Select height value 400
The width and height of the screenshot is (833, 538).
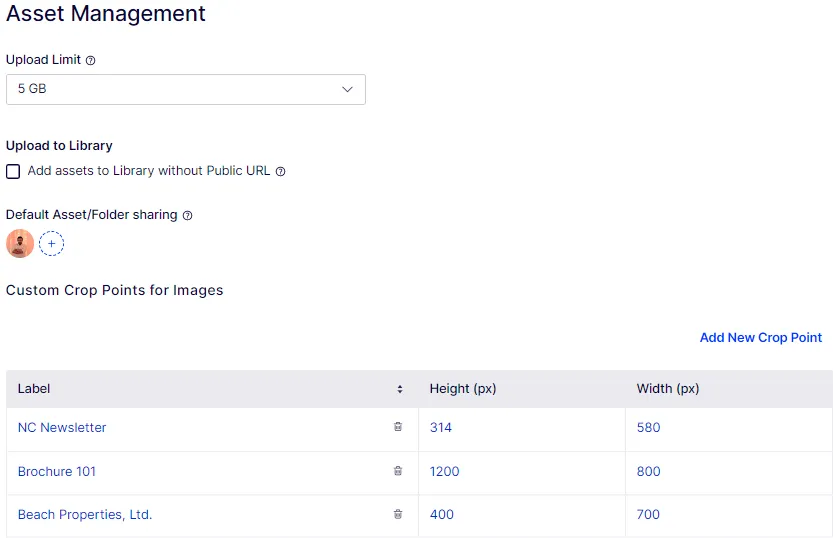pyautogui.click(x=441, y=515)
